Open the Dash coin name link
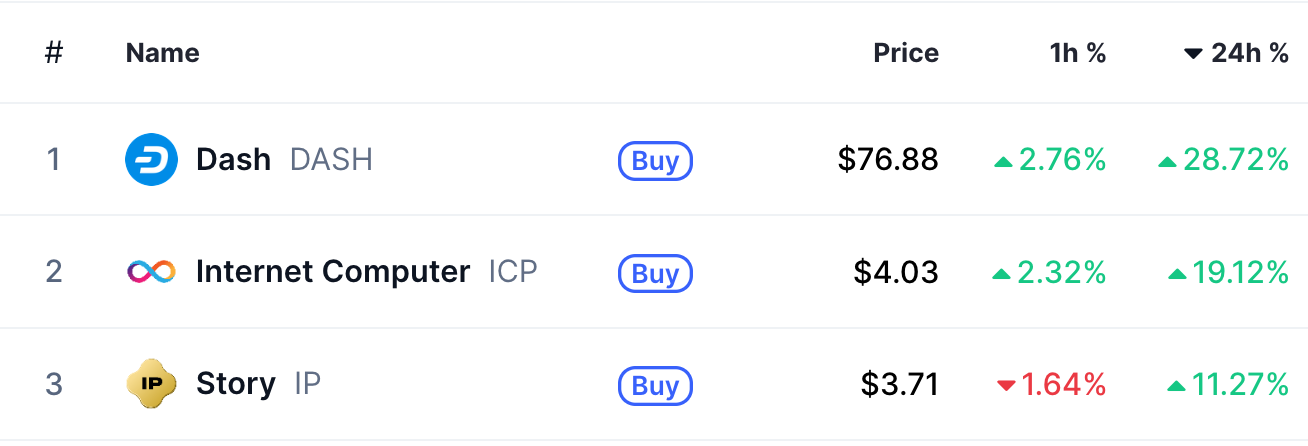 point(233,160)
